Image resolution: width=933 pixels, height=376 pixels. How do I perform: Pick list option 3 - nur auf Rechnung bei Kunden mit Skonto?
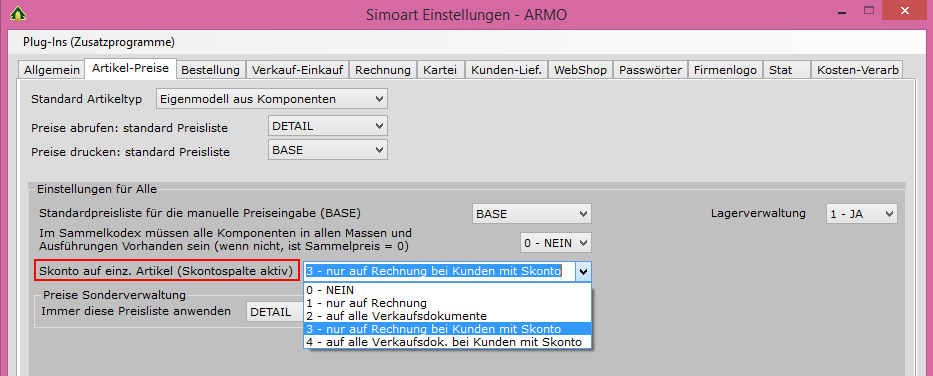click(x=447, y=328)
